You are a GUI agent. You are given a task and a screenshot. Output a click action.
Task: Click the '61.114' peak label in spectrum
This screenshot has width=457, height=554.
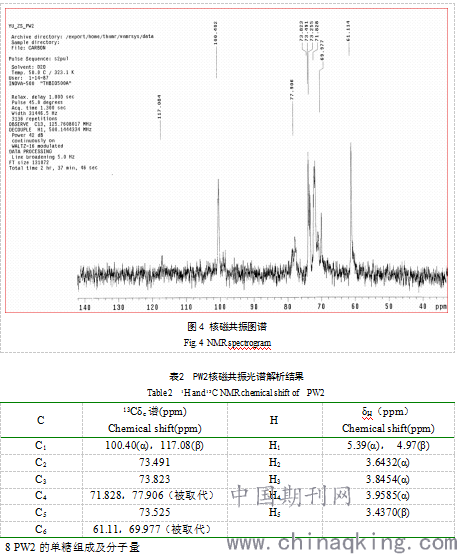click(x=348, y=31)
